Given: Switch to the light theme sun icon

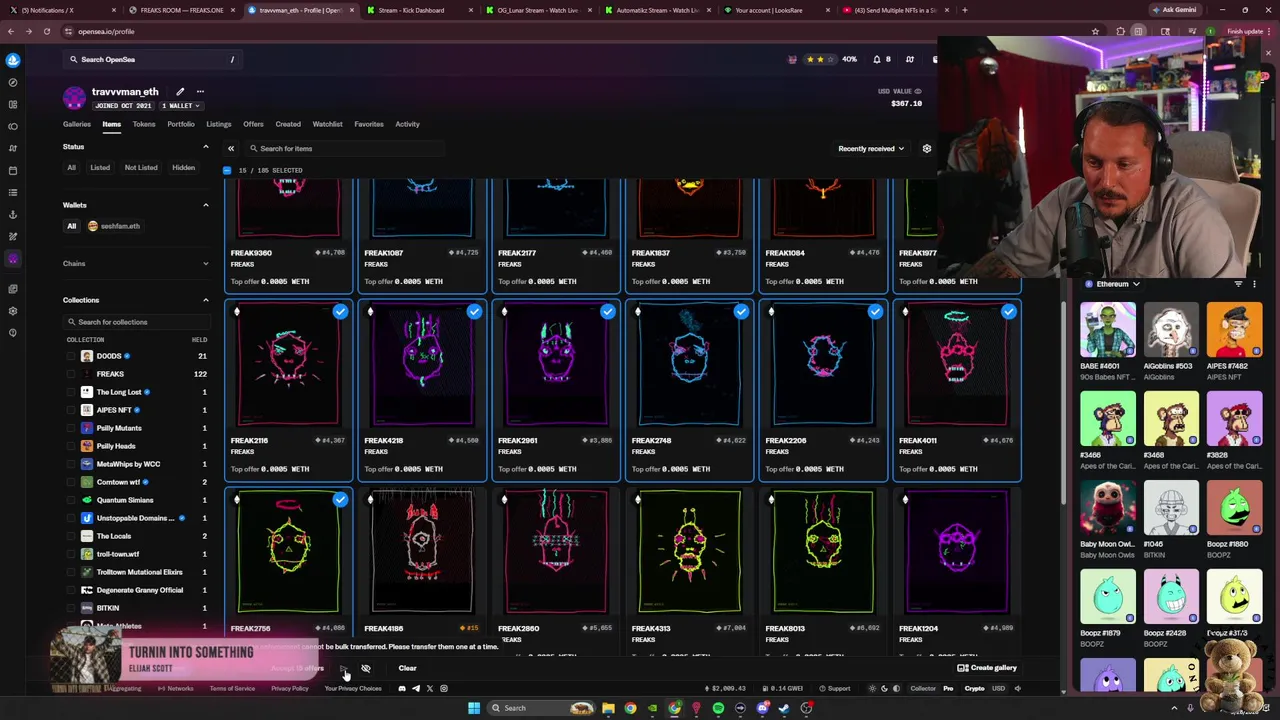Looking at the screenshot, I should [x=872, y=688].
